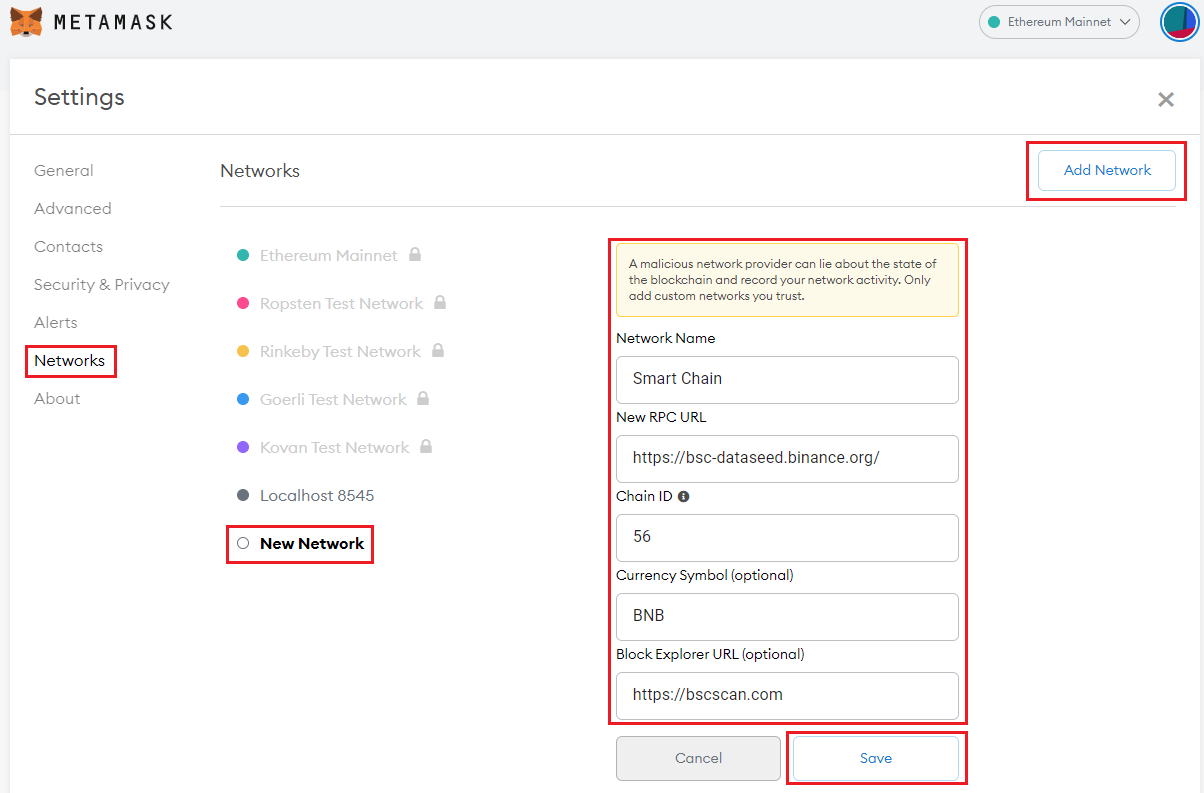The width and height of the screenshot is (1204, 793).
Task: Click the "New RPC URL" label
Action: pos(661,417)
